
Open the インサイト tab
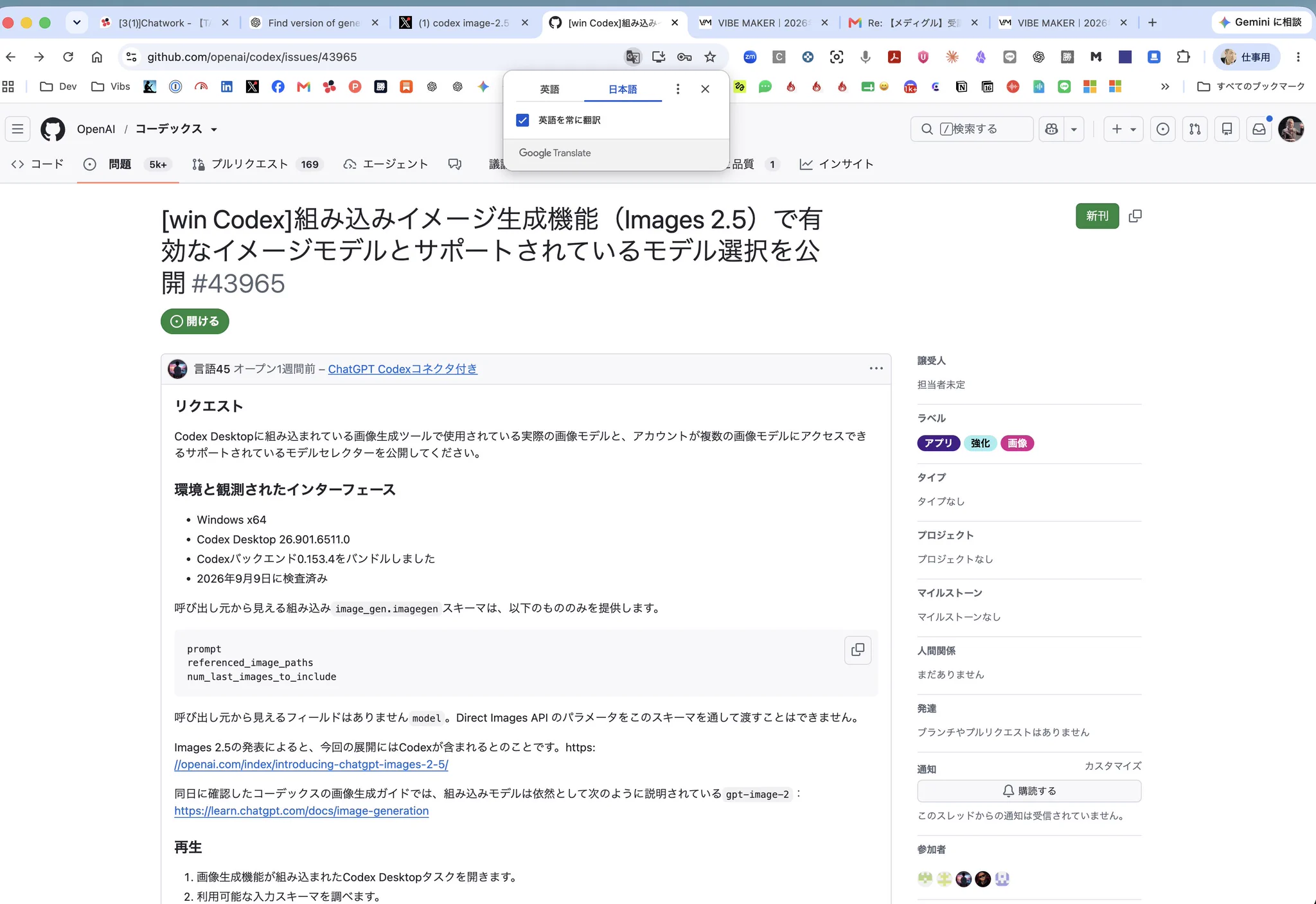[836, 164]
